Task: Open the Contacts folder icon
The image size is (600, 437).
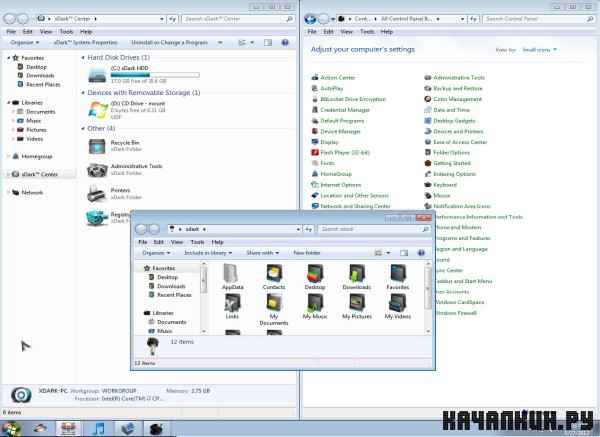Action: tap(274, 273)
